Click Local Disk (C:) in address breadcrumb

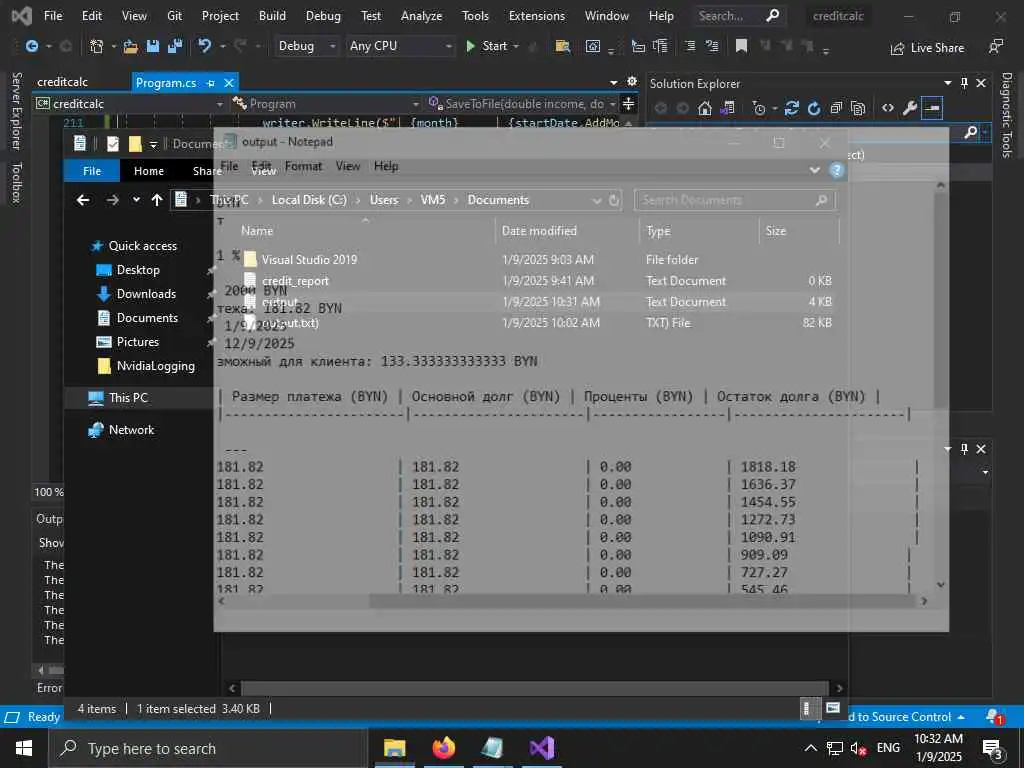pos(309,200)
